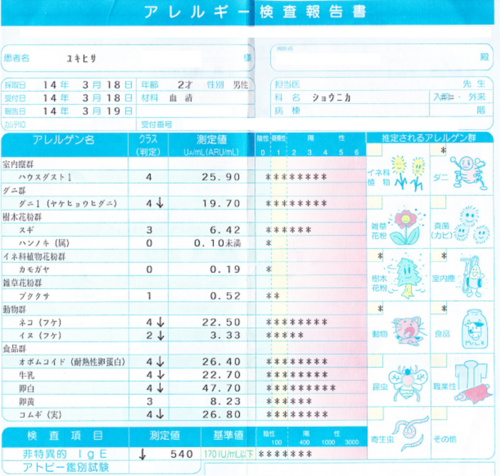The width and height of the screenshot is (500, 476).
Task: Select the title アレルギー検査報告書
Action: click(x=255, y=12)
